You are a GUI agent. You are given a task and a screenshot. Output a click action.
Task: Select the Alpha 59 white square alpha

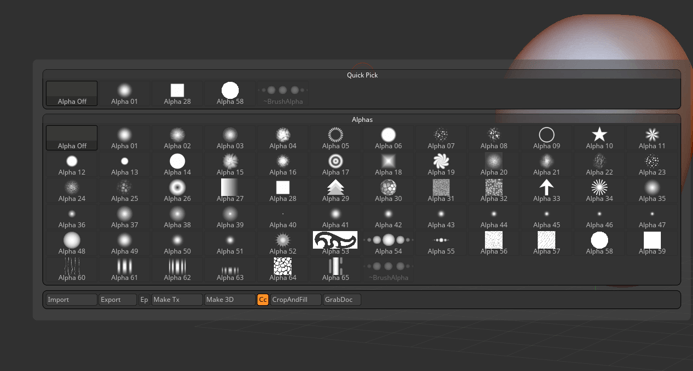[x=652, y=244]
